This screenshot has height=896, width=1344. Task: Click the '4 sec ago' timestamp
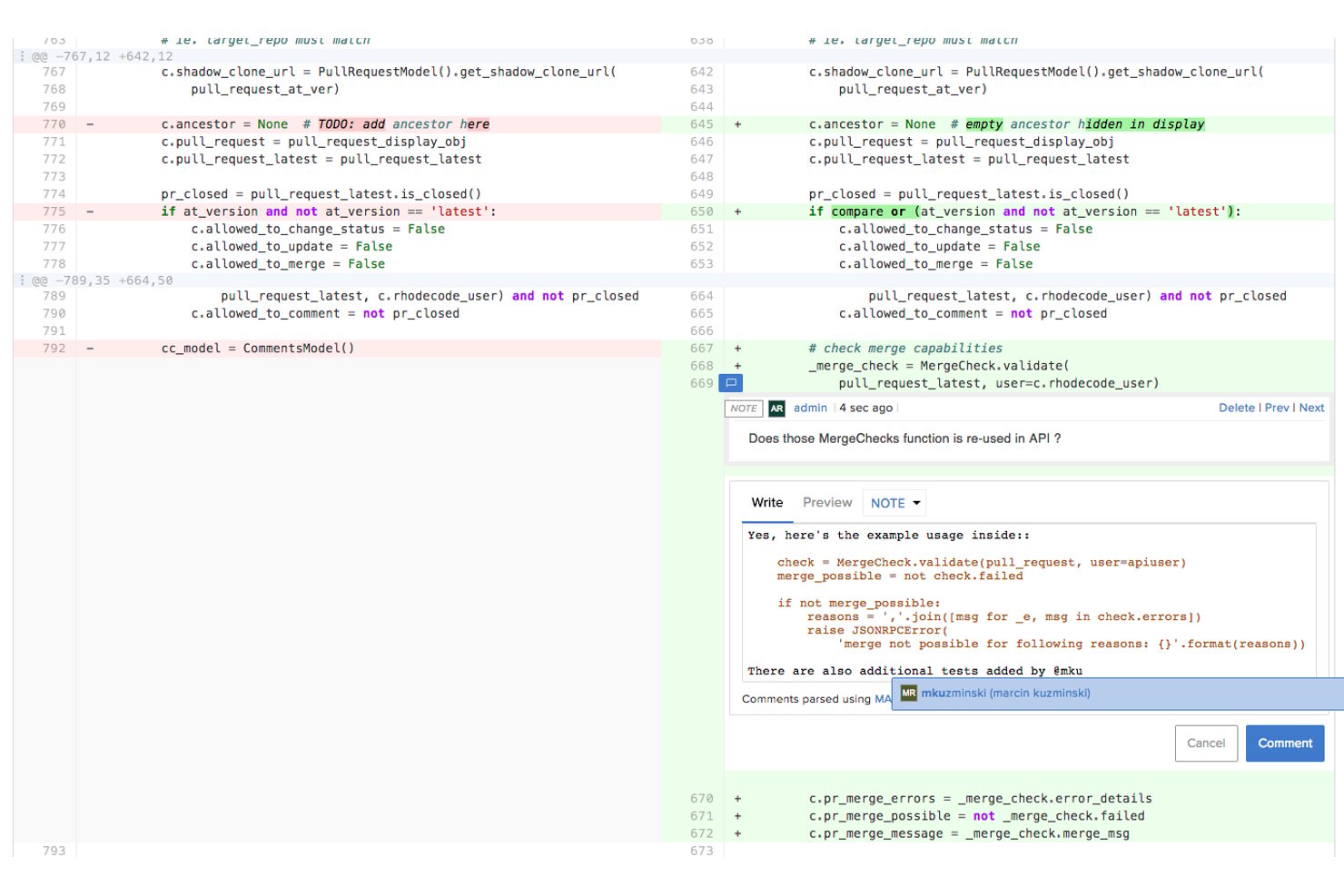pyautogui.click(x=865, y=409)
